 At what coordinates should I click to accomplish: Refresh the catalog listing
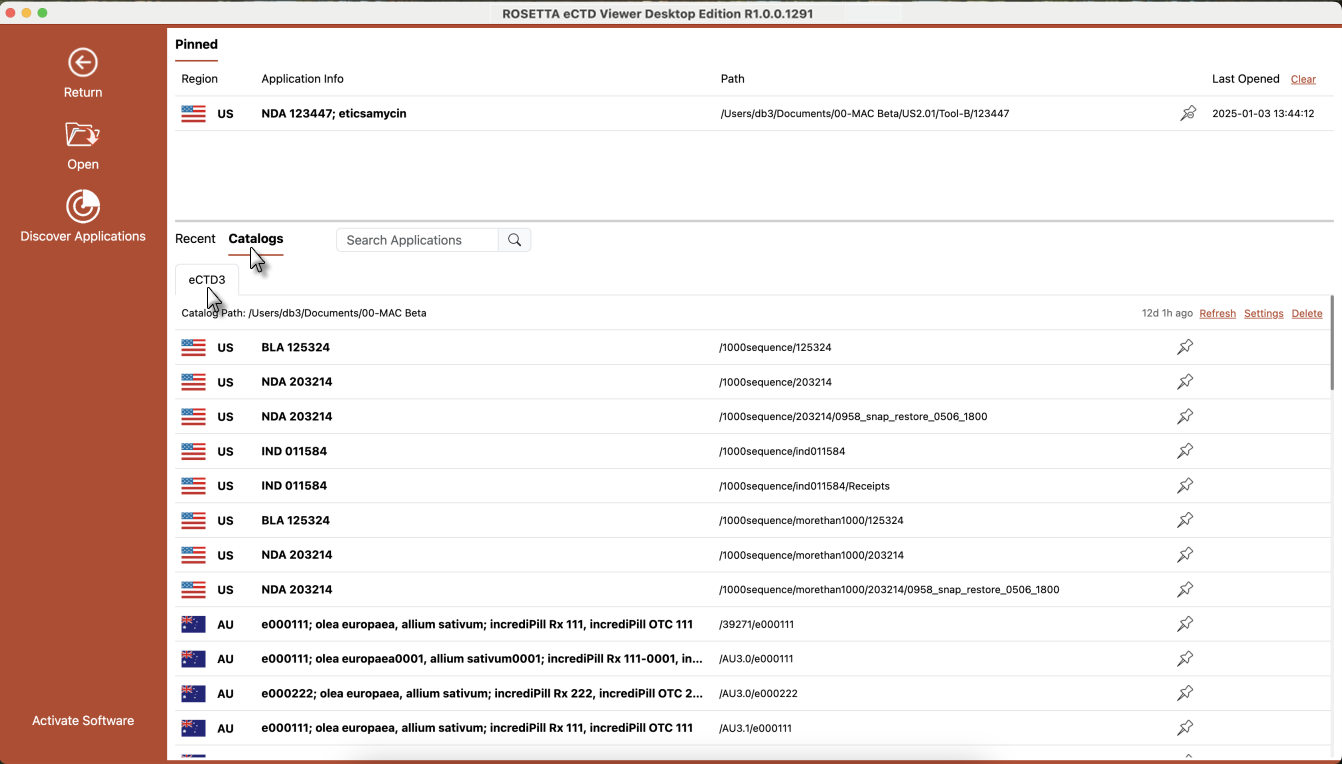(1217, 314)
